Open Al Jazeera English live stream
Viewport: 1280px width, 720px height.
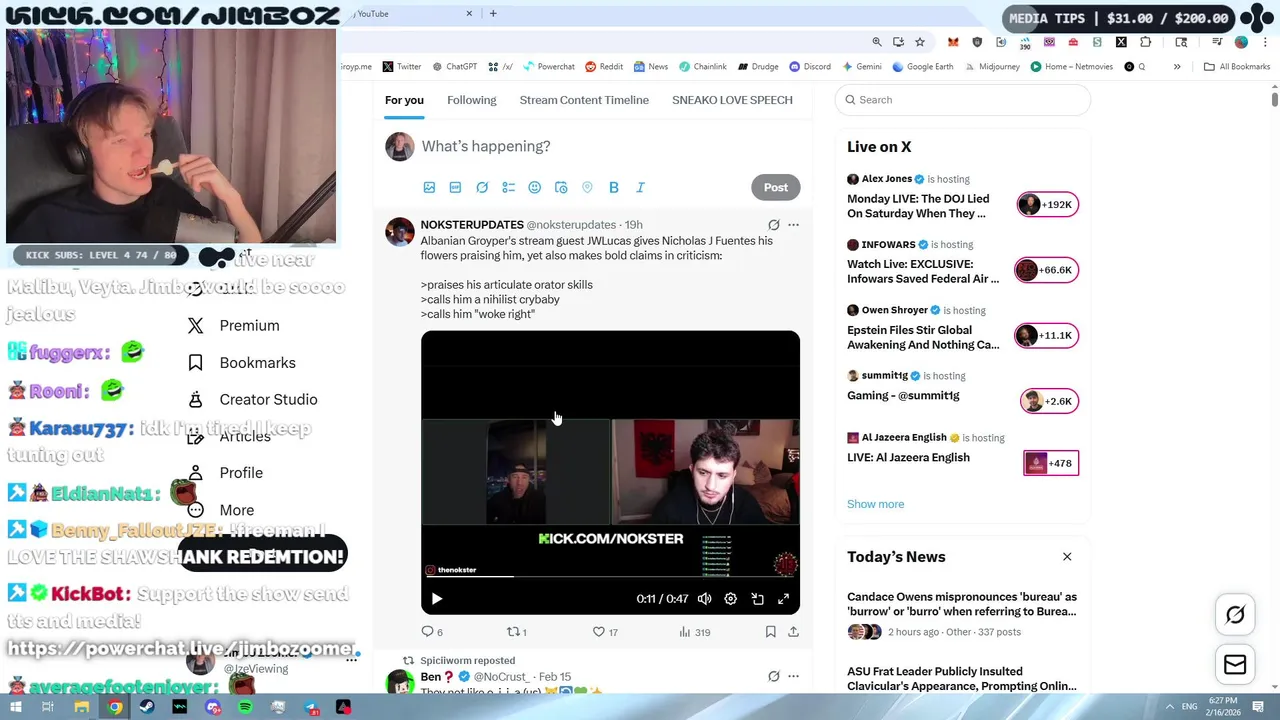(x=962, y=452)
